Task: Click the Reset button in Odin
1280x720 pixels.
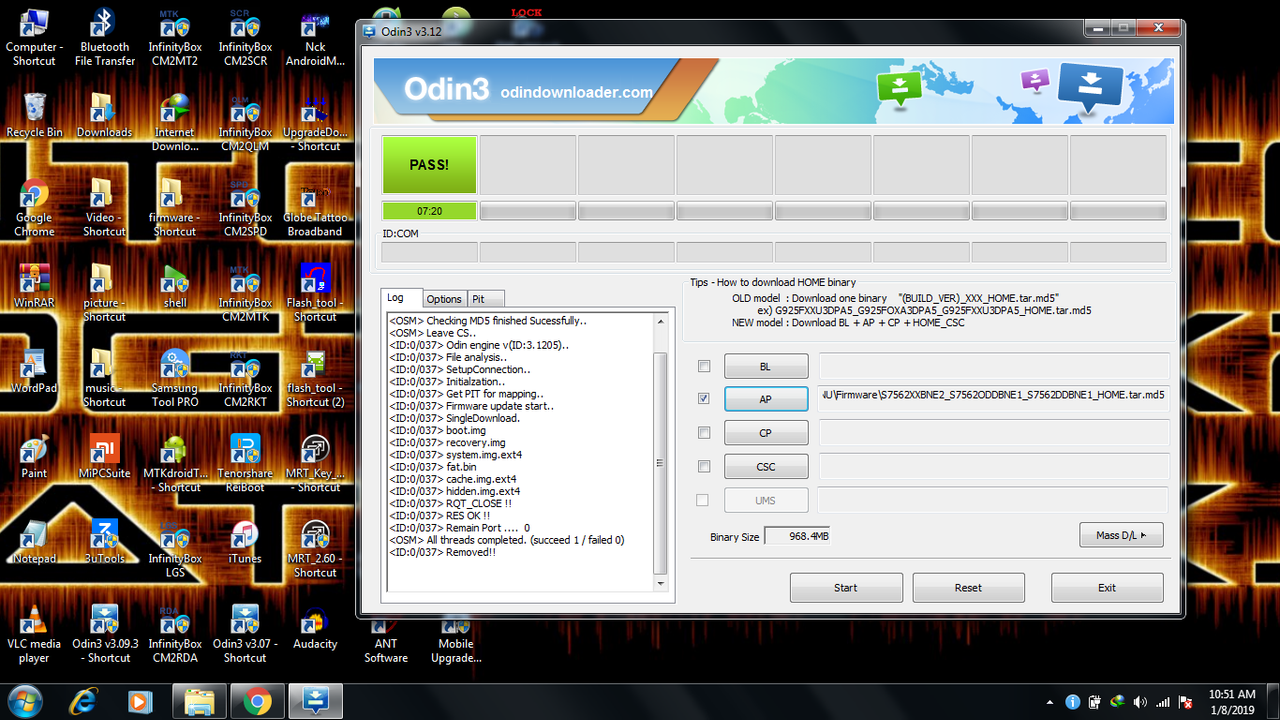Action: (x=968, y=588)
